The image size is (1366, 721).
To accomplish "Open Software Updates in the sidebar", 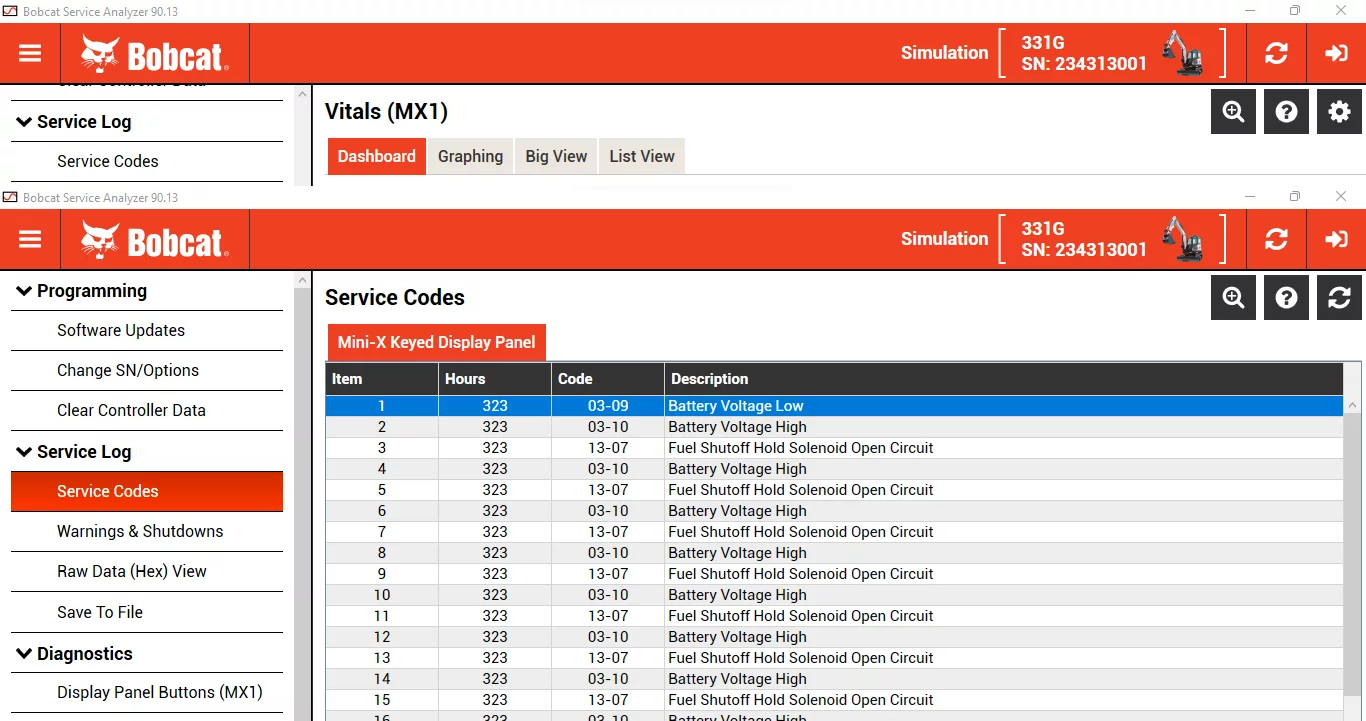I will 121,330.
